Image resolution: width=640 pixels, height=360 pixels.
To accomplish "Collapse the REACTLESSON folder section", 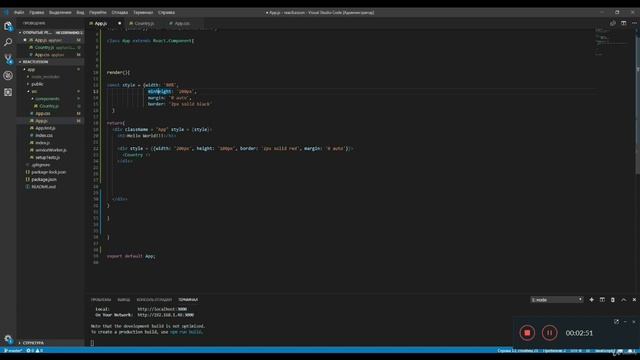I will point(50,62).
